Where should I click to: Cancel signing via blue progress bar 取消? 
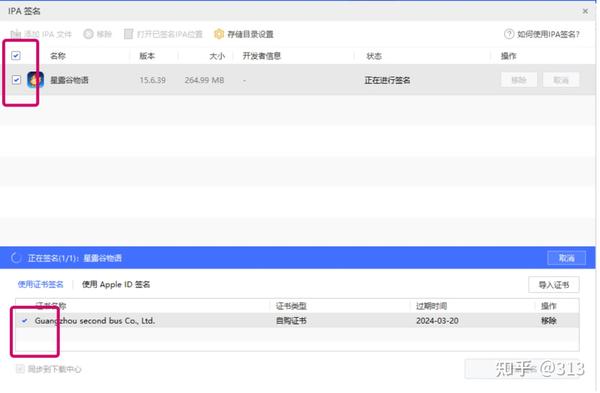pos(566,258)
